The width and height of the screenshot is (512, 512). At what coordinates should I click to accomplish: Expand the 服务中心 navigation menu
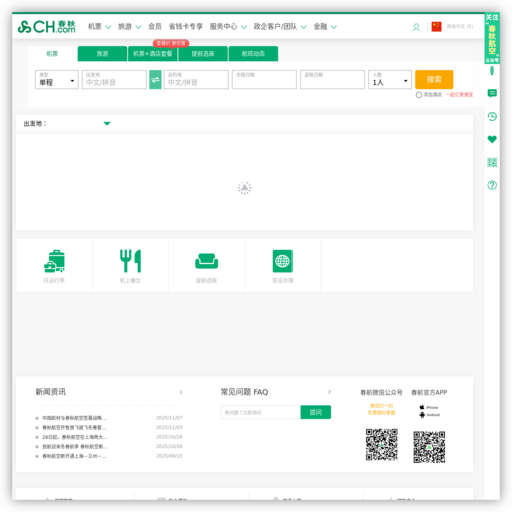tap(228, 27)
